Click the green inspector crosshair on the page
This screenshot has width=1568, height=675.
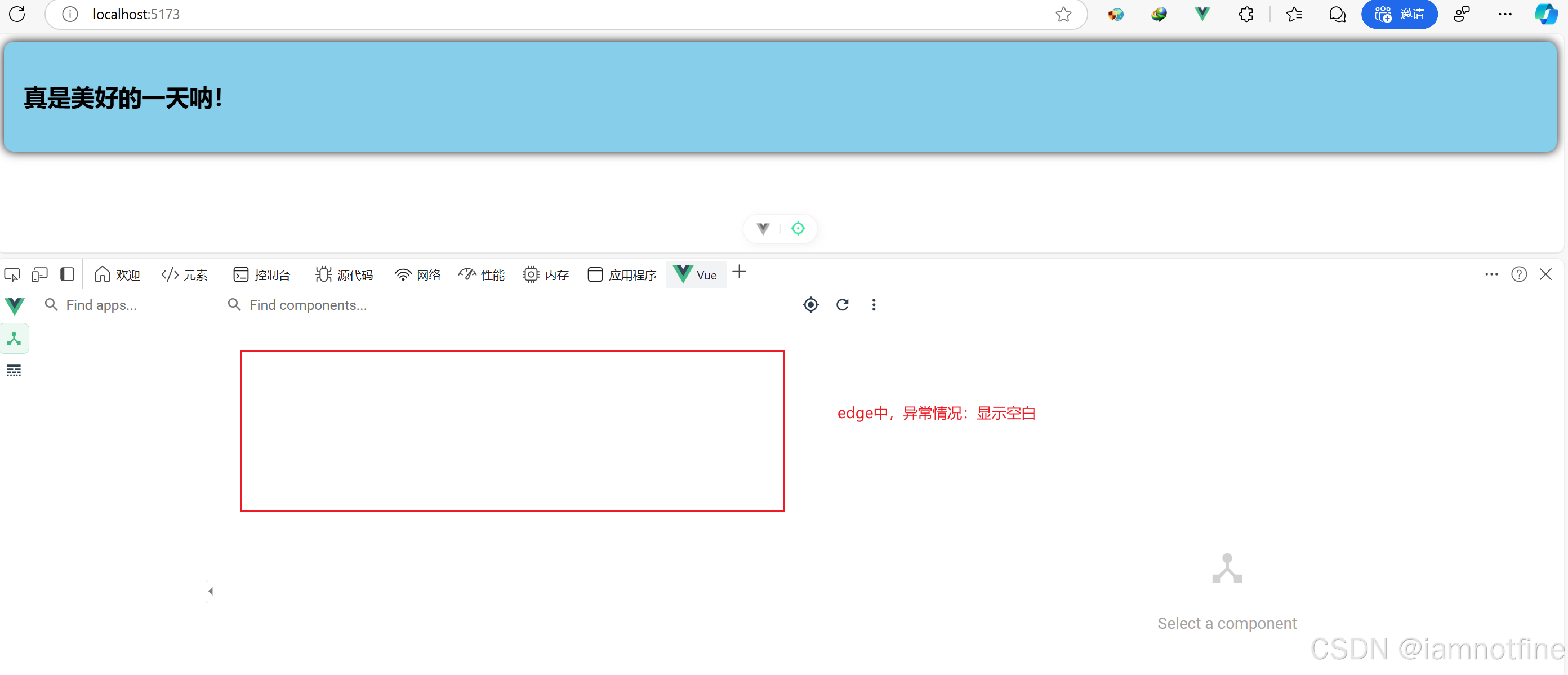798,228
